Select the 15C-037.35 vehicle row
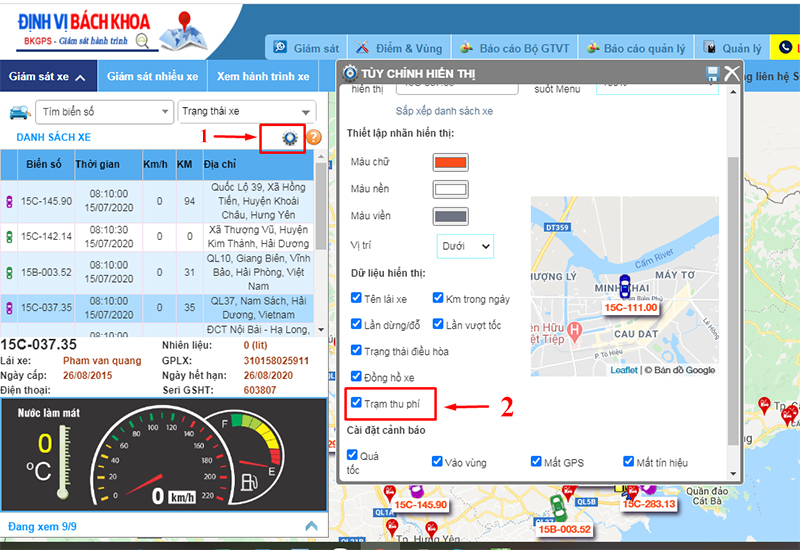800x550 pixels. tap(157, 308)
